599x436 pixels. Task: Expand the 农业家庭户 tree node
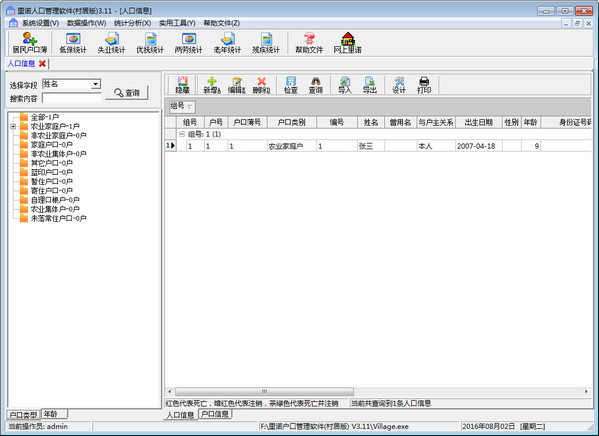click(x=13, y=126)
